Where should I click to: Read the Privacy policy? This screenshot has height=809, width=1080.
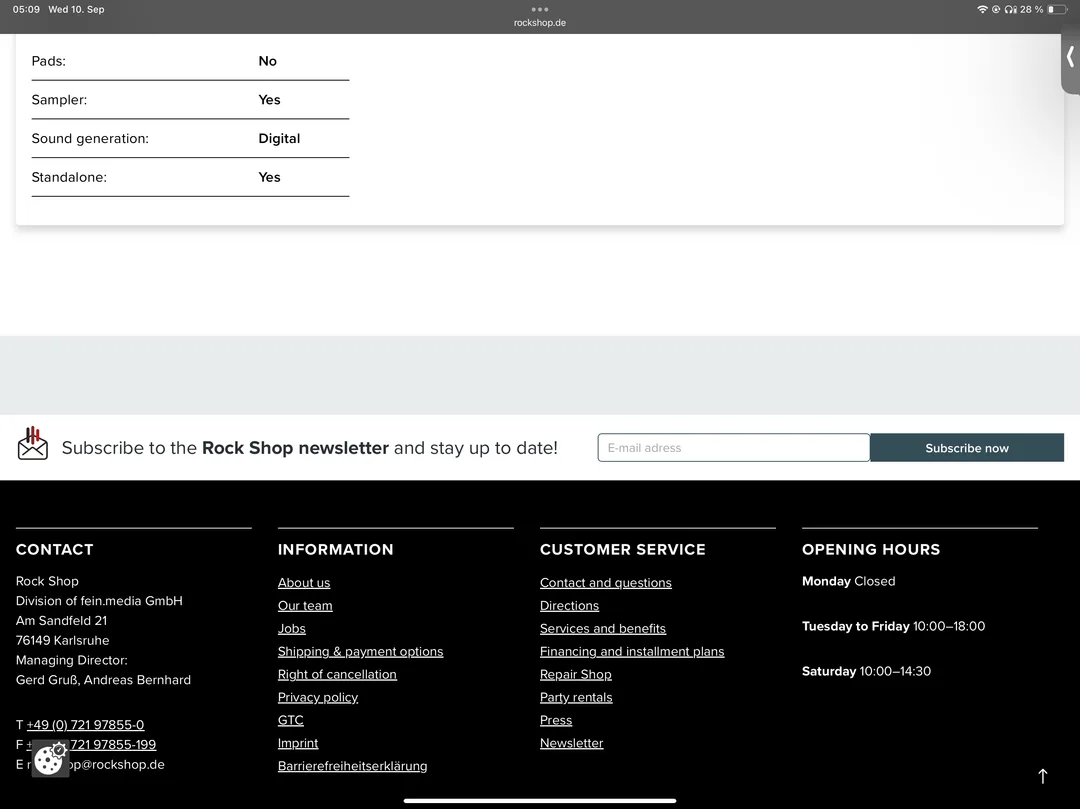317,697
